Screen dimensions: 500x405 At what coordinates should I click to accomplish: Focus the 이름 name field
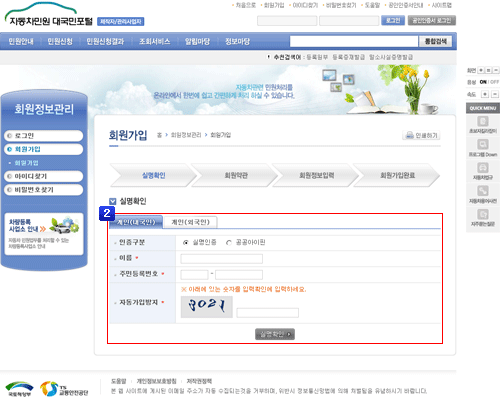222,259
